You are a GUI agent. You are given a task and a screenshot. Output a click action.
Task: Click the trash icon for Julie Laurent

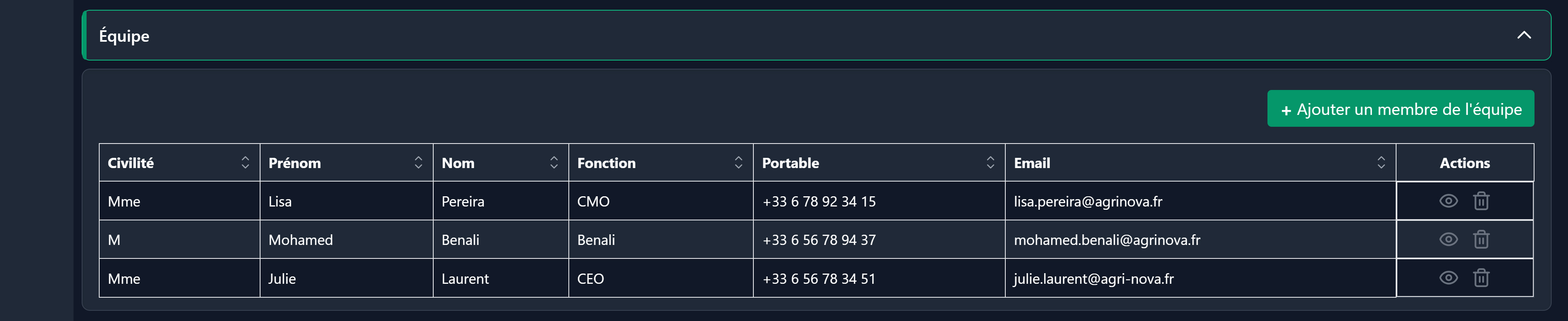coord(1481,278)
